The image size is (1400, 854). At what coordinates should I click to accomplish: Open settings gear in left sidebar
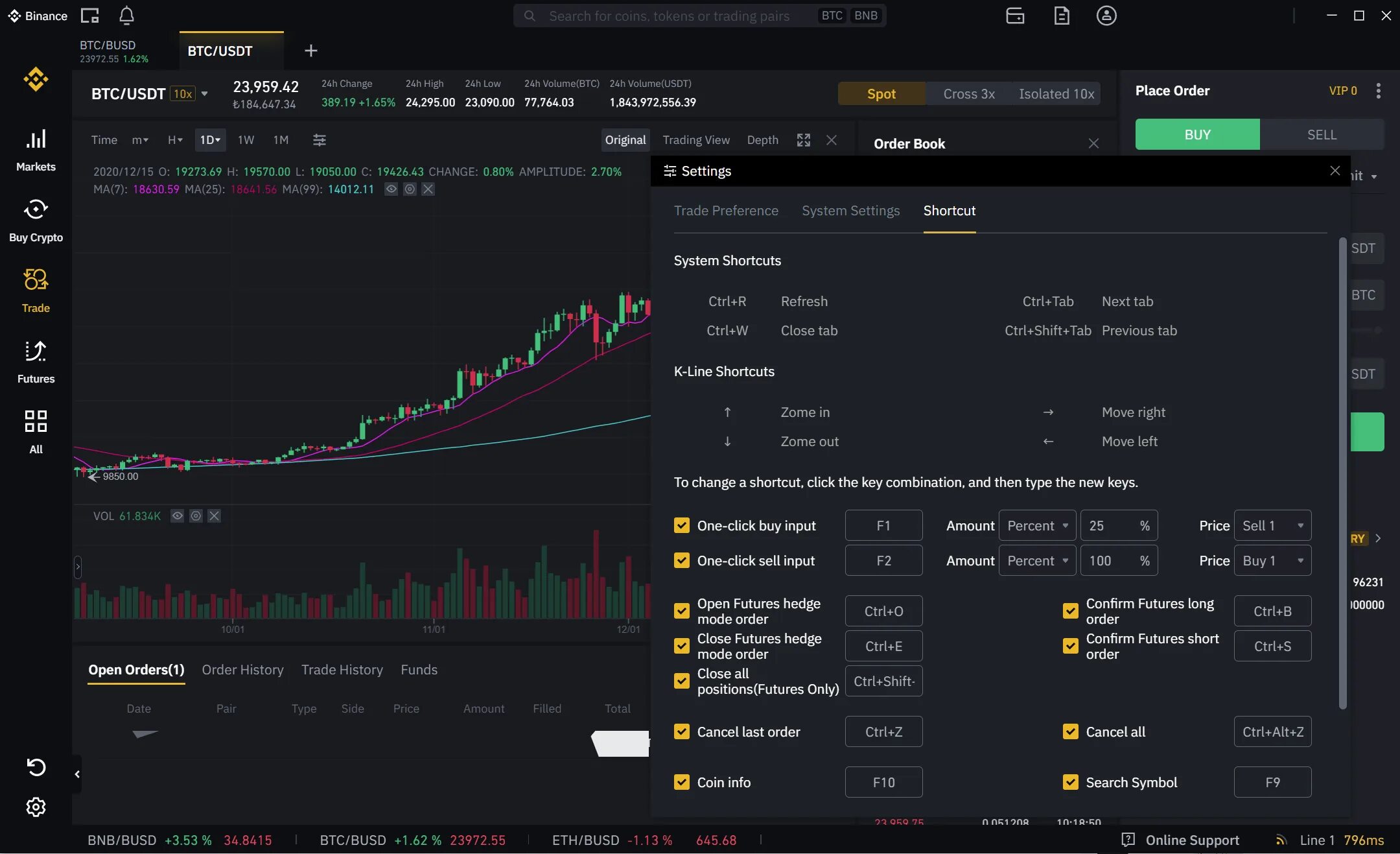36,807
